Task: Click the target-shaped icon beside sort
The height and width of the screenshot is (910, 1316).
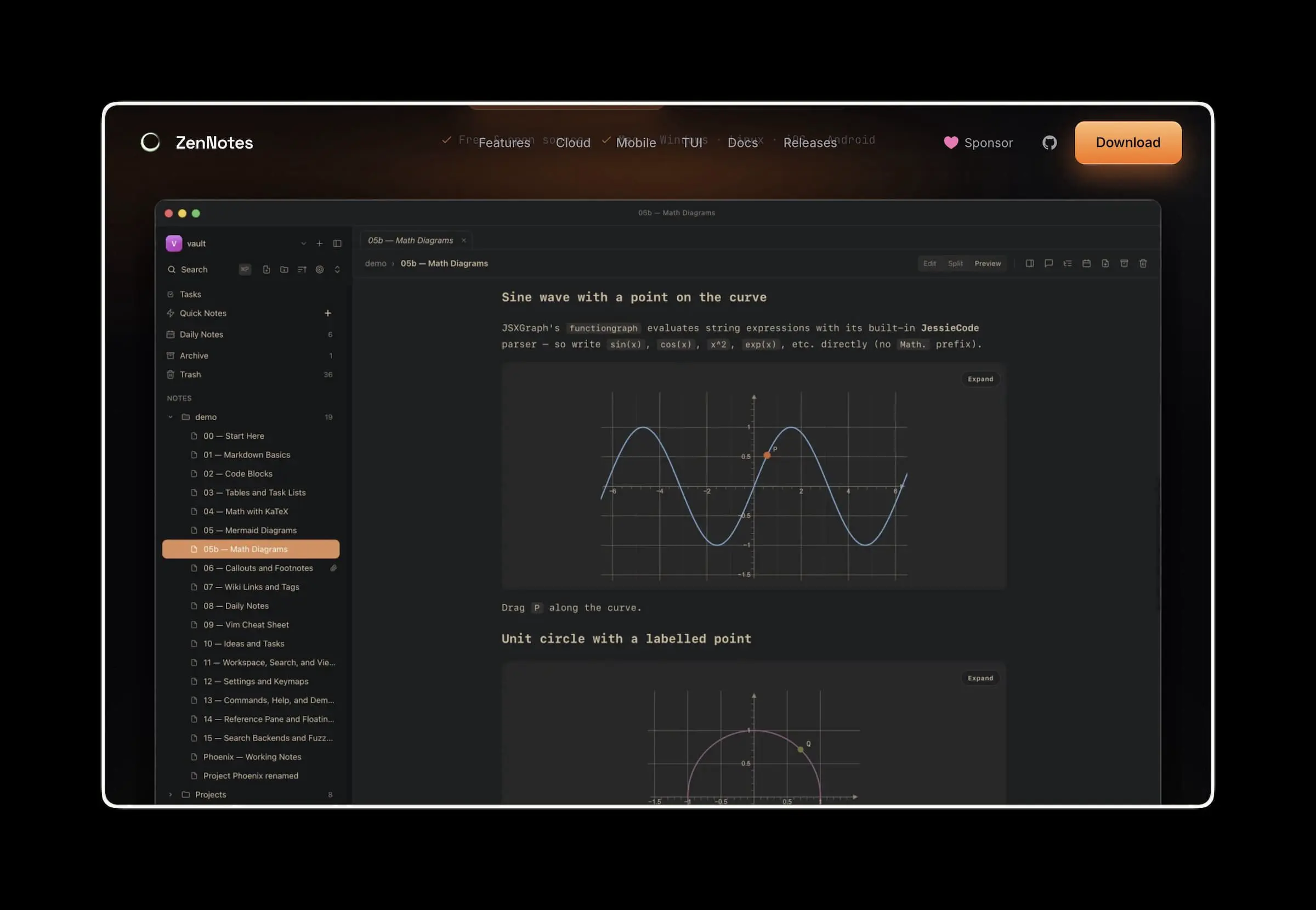Action: [320, 270]
